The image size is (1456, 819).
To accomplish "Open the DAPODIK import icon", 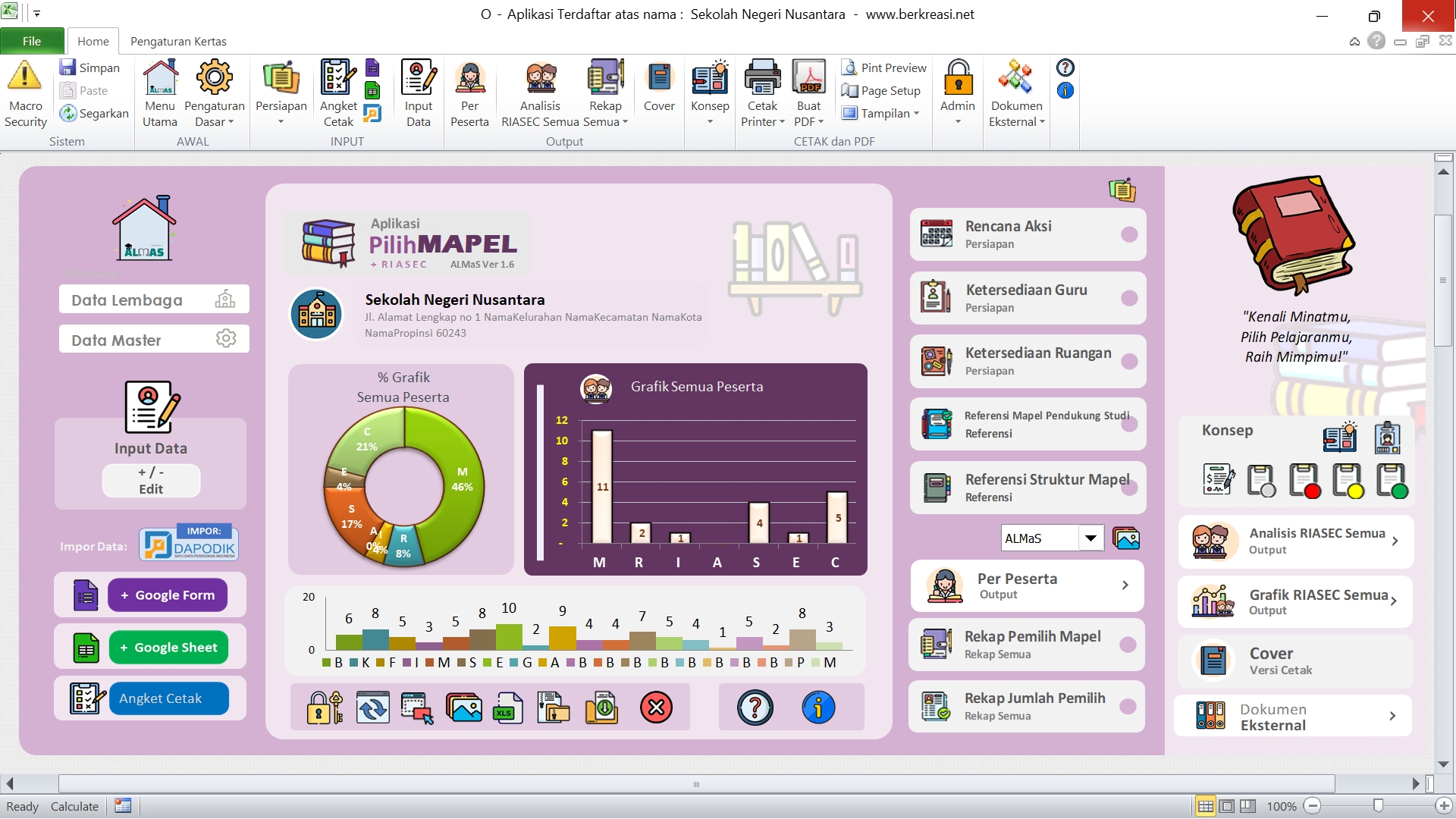I will 189,544.
